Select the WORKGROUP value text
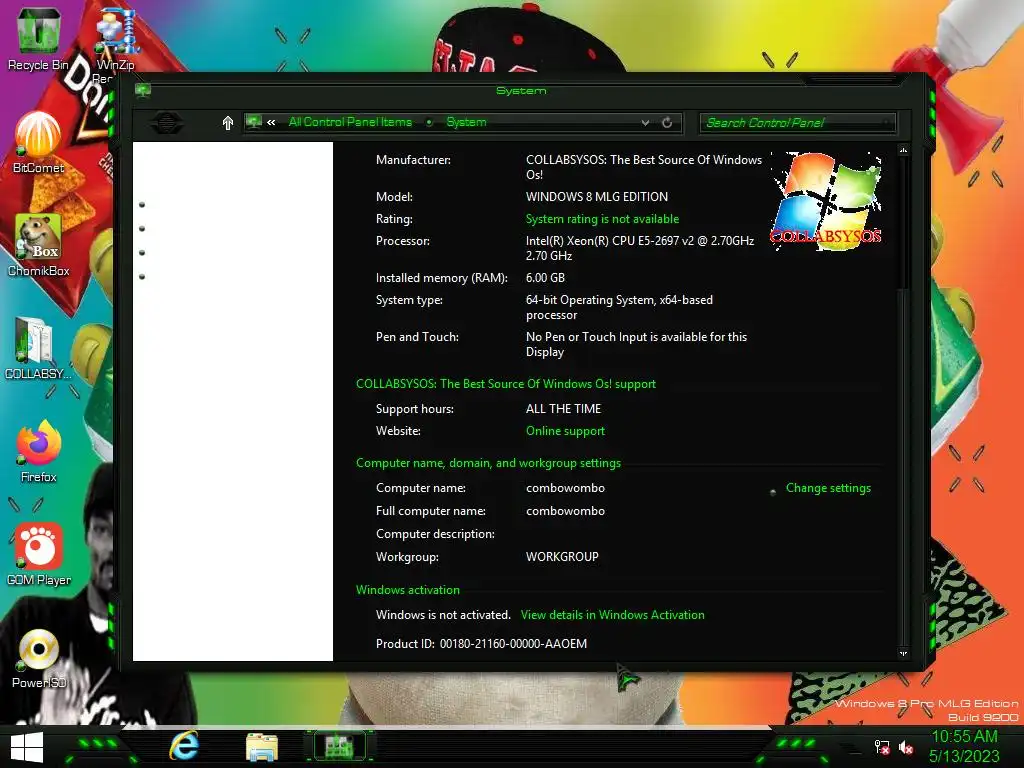This screenshot has width=1024, height=768. [x=562, y=556]
